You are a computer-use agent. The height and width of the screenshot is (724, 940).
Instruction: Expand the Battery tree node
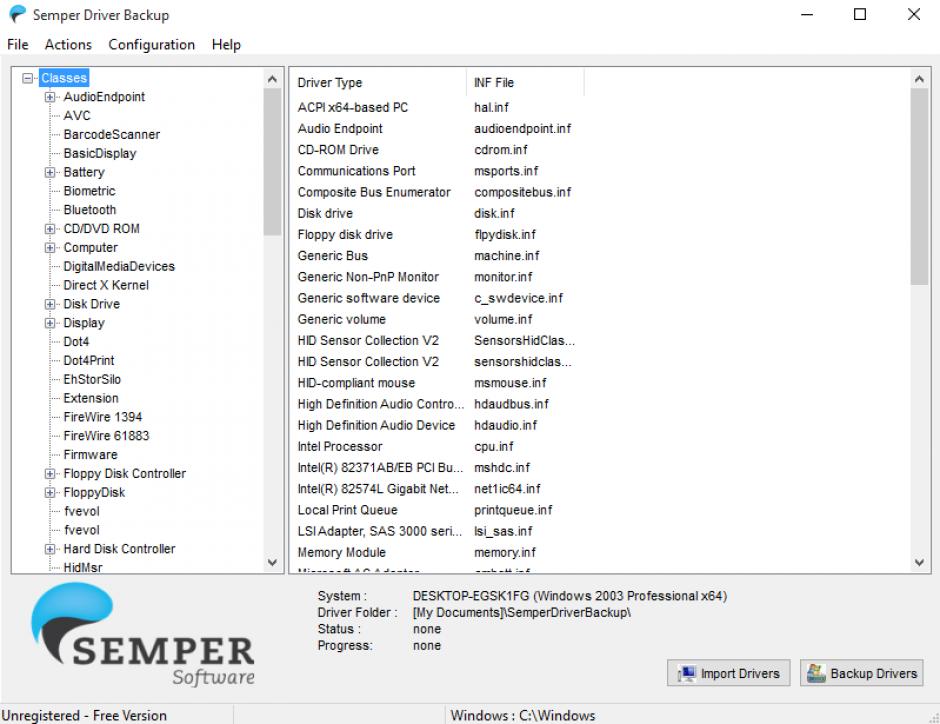tap(50, 173)
